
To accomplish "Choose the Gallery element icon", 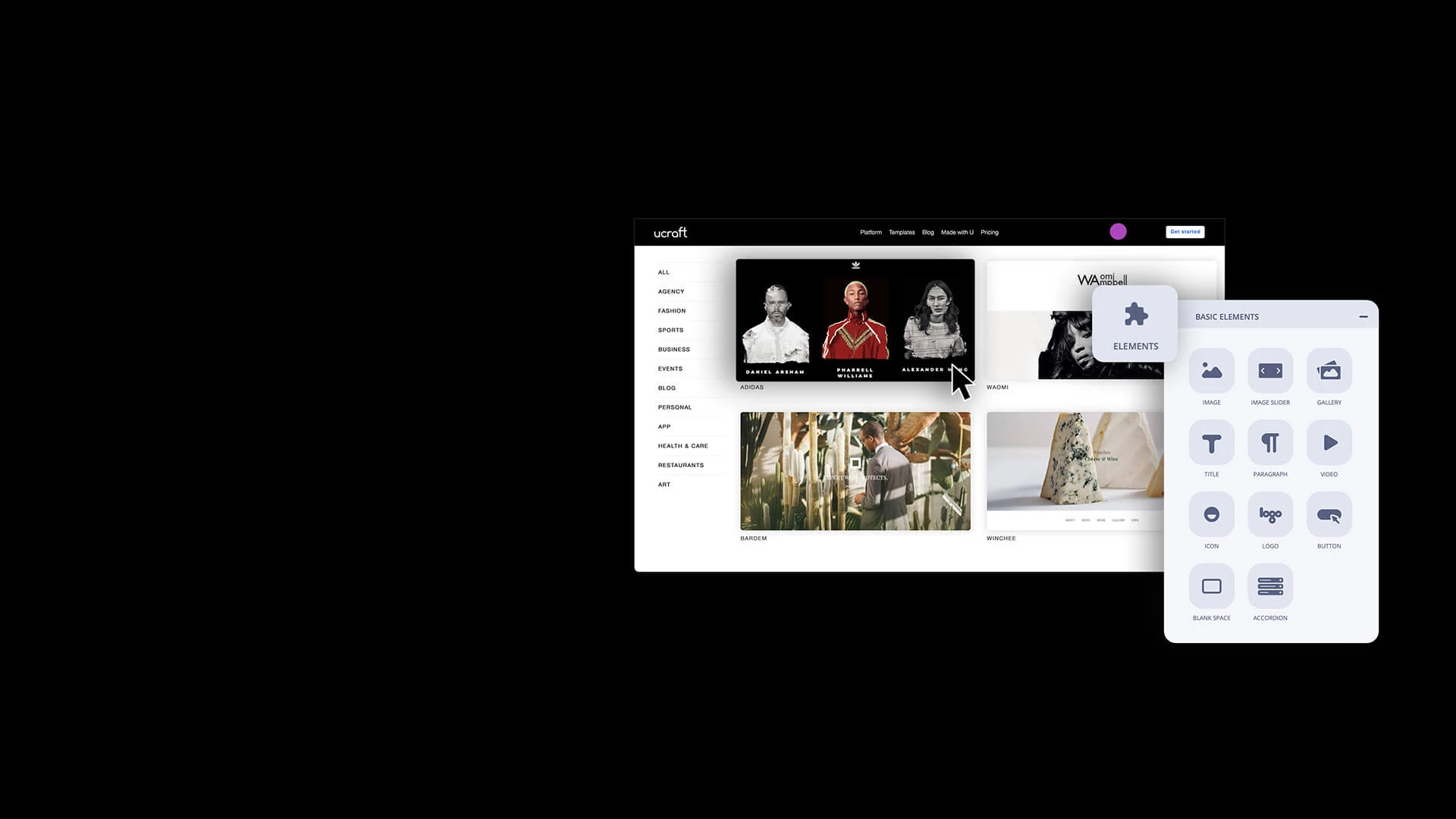I will (1329, 371).
